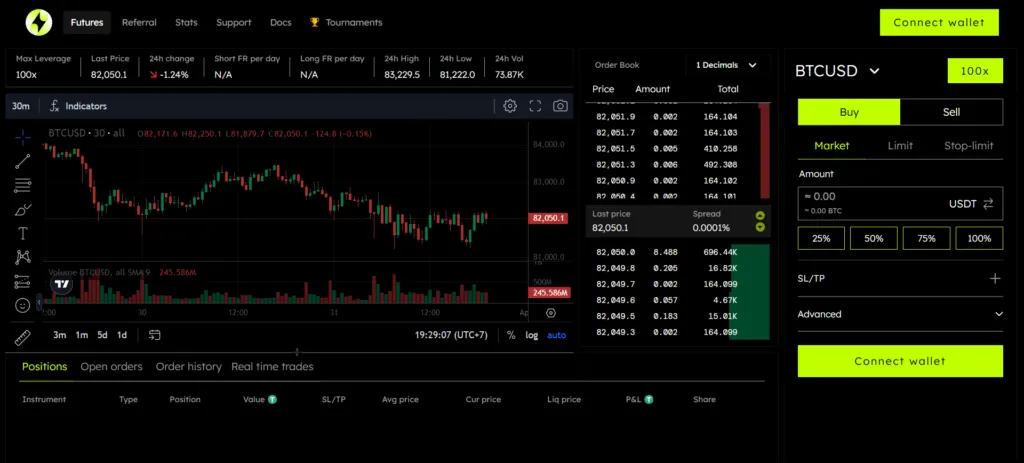
Task: Expand the Advanced section
Action: (x=900, y=314)
